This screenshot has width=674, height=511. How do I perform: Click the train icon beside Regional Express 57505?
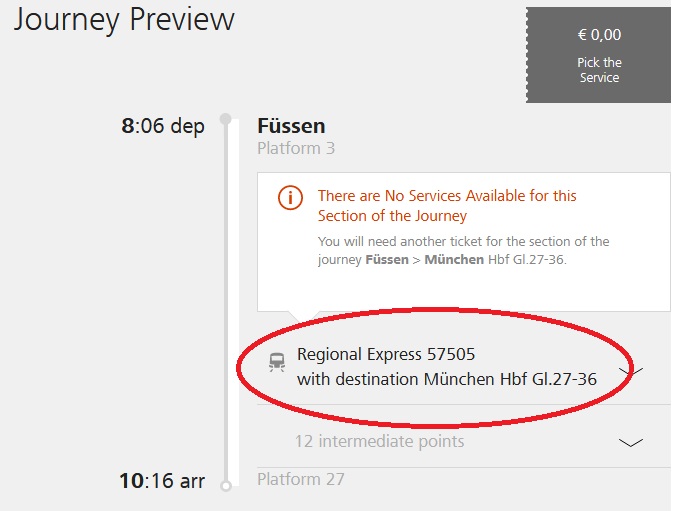pos(277,362)
